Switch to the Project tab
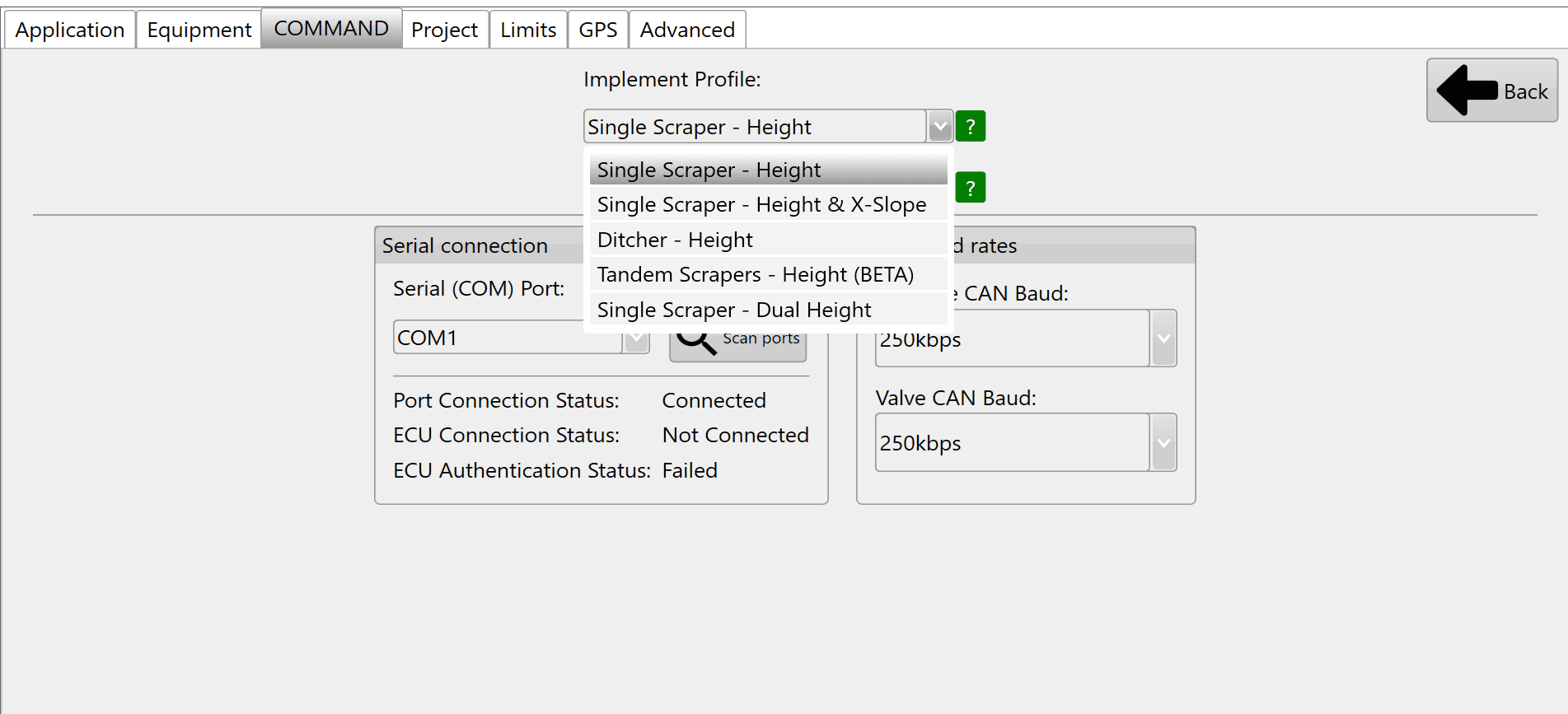 [x=444, y=30]
